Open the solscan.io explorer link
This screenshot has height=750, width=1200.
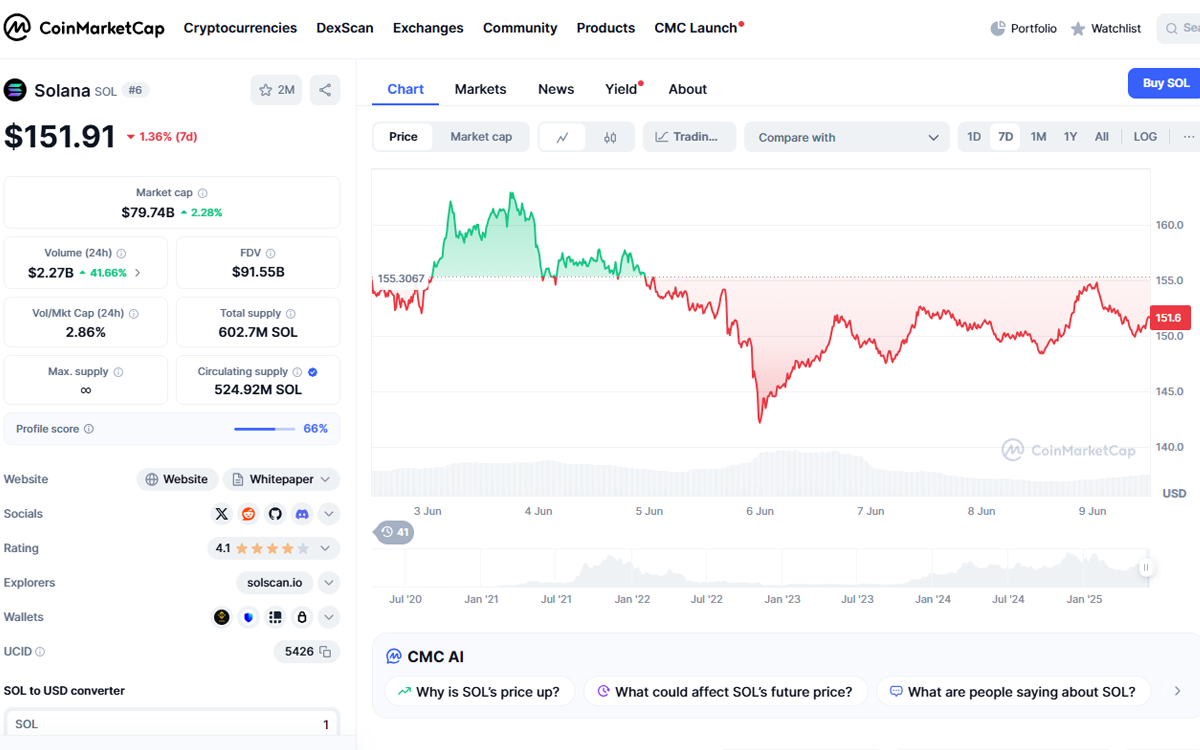[275, 583]
